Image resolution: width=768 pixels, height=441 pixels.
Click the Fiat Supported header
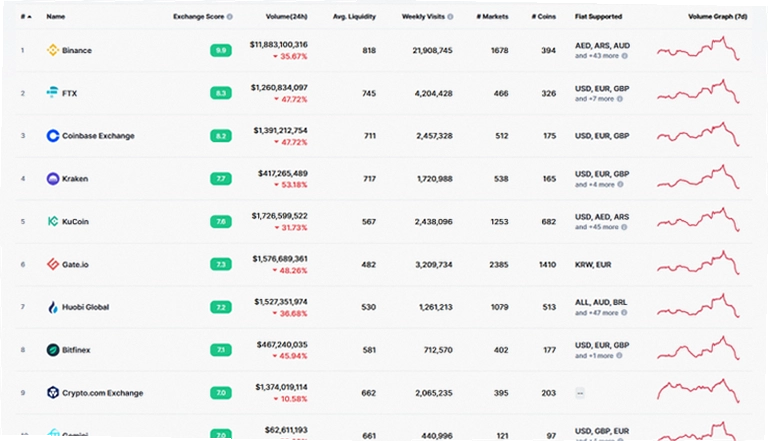598,17
